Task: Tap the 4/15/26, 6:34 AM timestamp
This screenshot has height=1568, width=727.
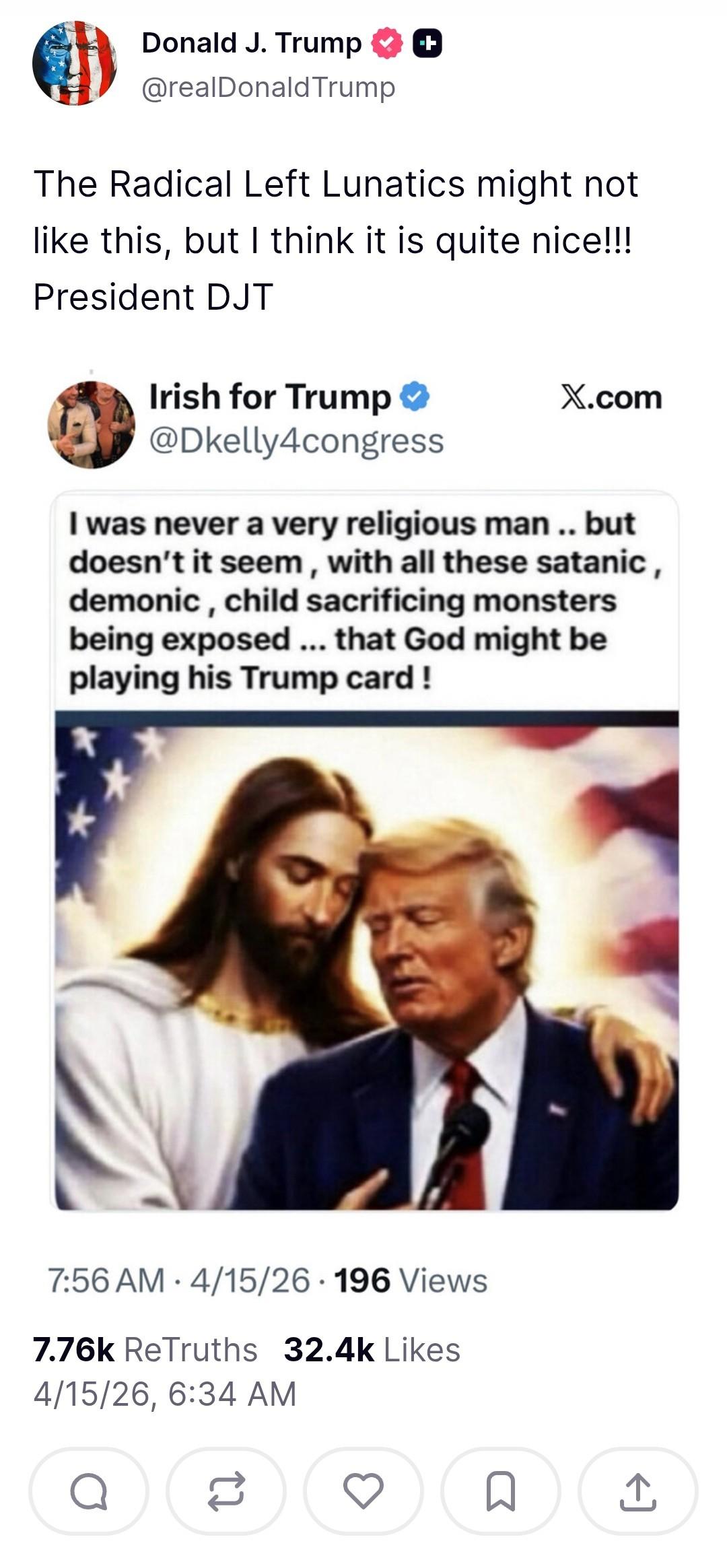Action: [165, 1393]
